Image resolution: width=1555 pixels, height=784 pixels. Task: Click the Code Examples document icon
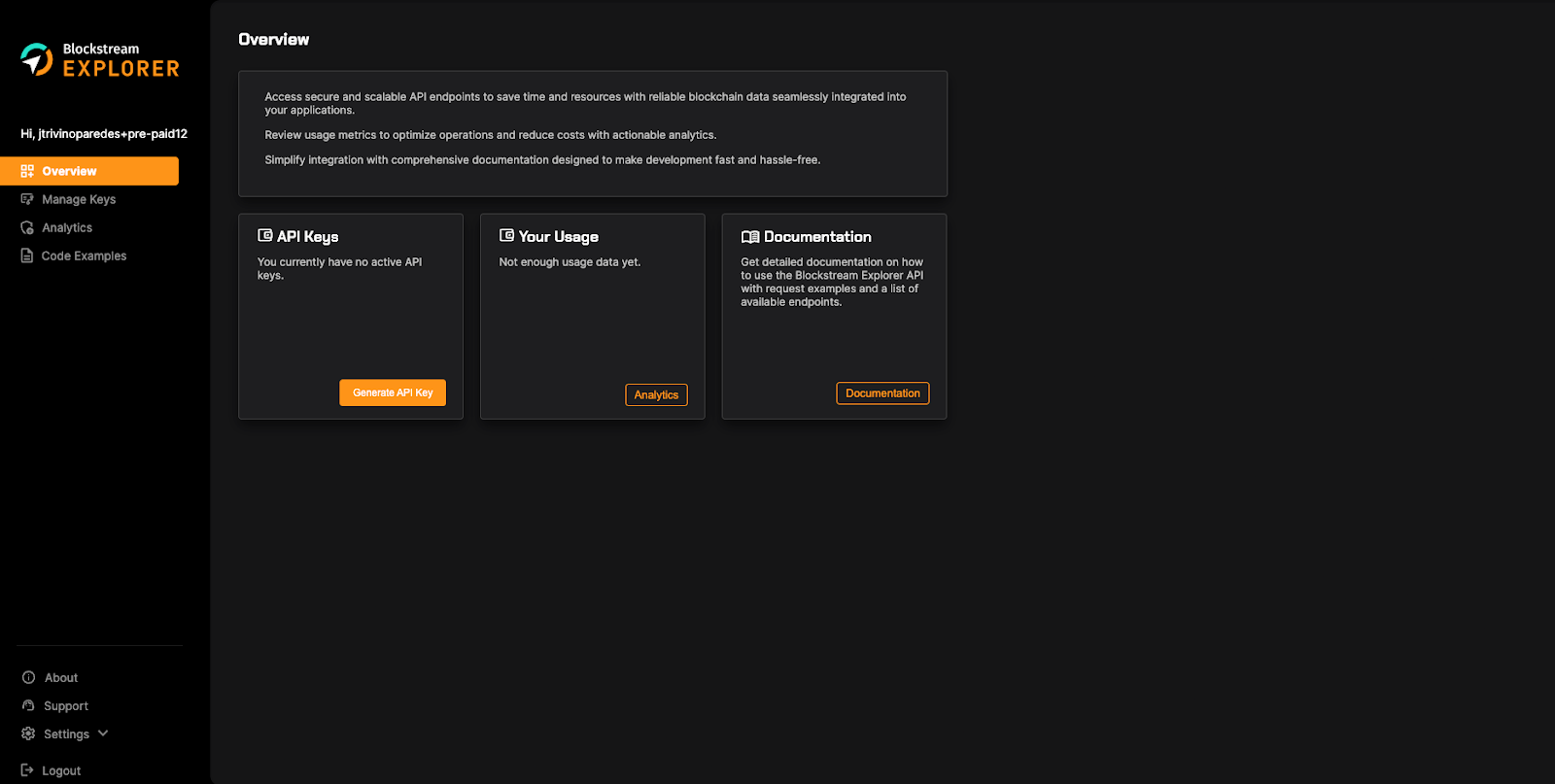point(27,256)
